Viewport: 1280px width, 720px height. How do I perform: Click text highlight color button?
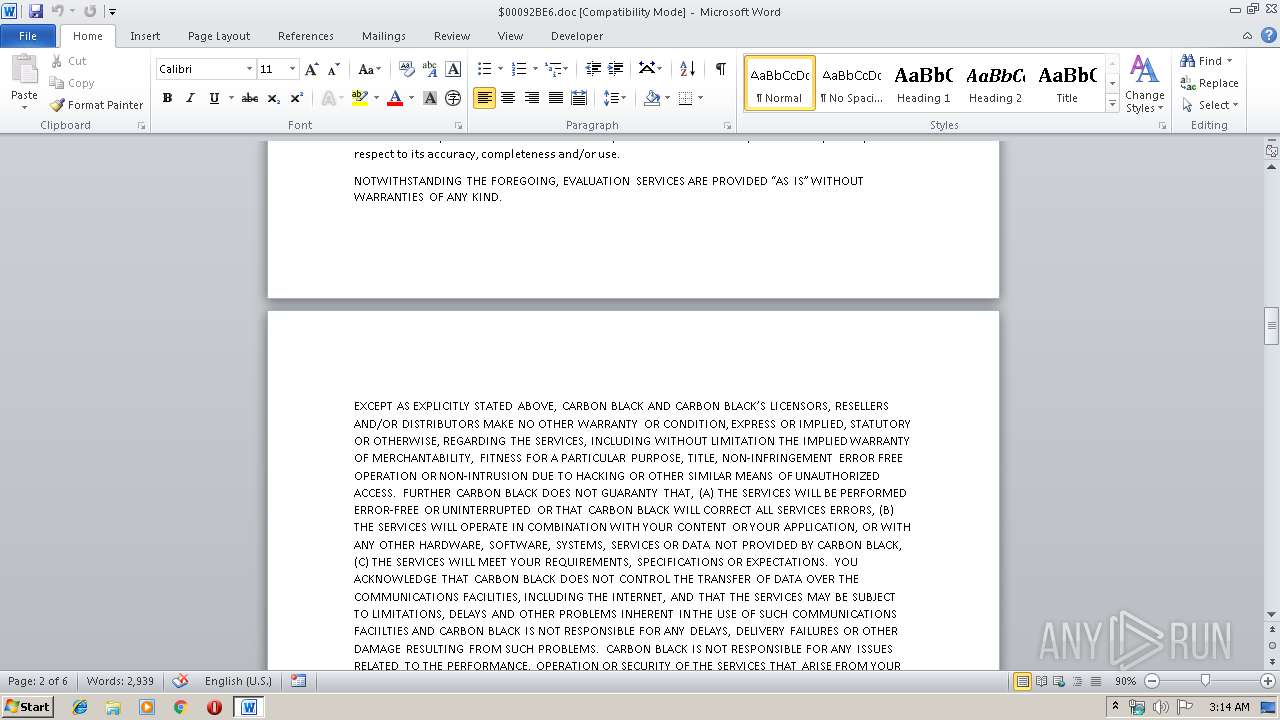point(359,98)
